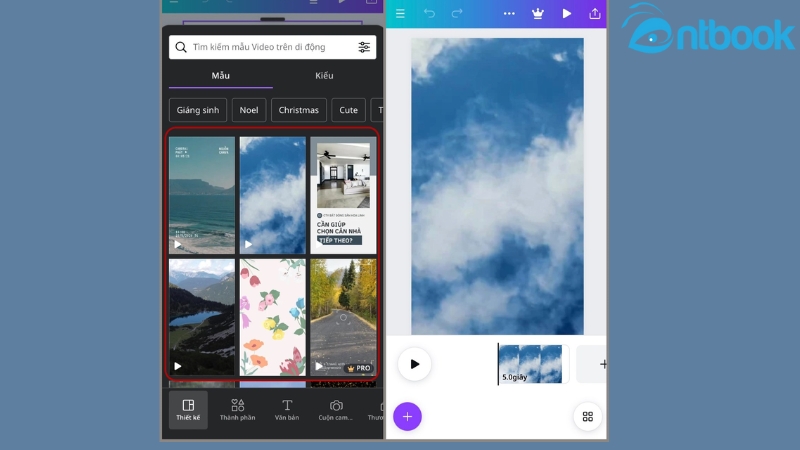Open the Thành phần elements tab

pos(238,410)
